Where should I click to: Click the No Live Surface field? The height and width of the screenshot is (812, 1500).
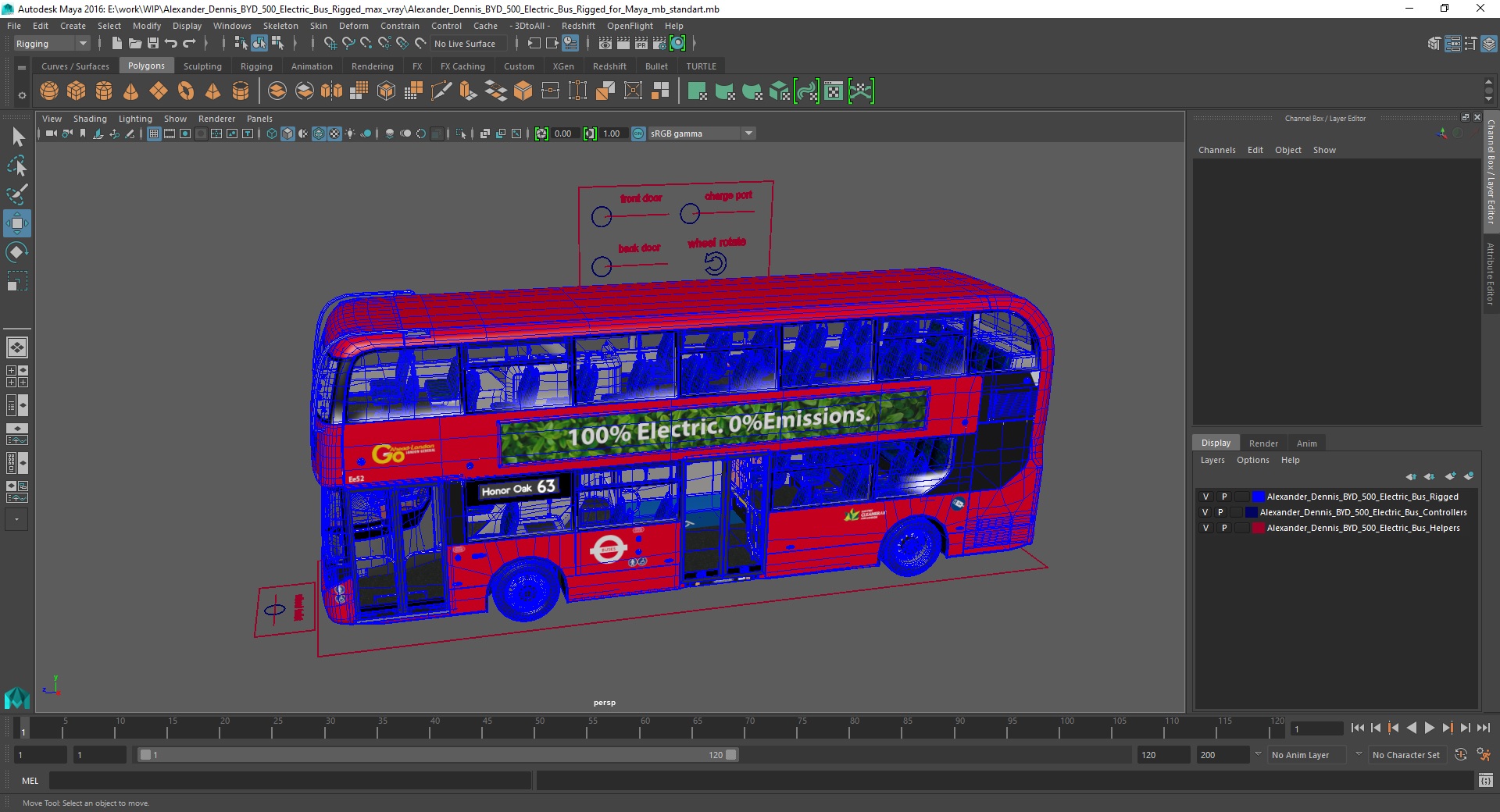tap(468, 44)
